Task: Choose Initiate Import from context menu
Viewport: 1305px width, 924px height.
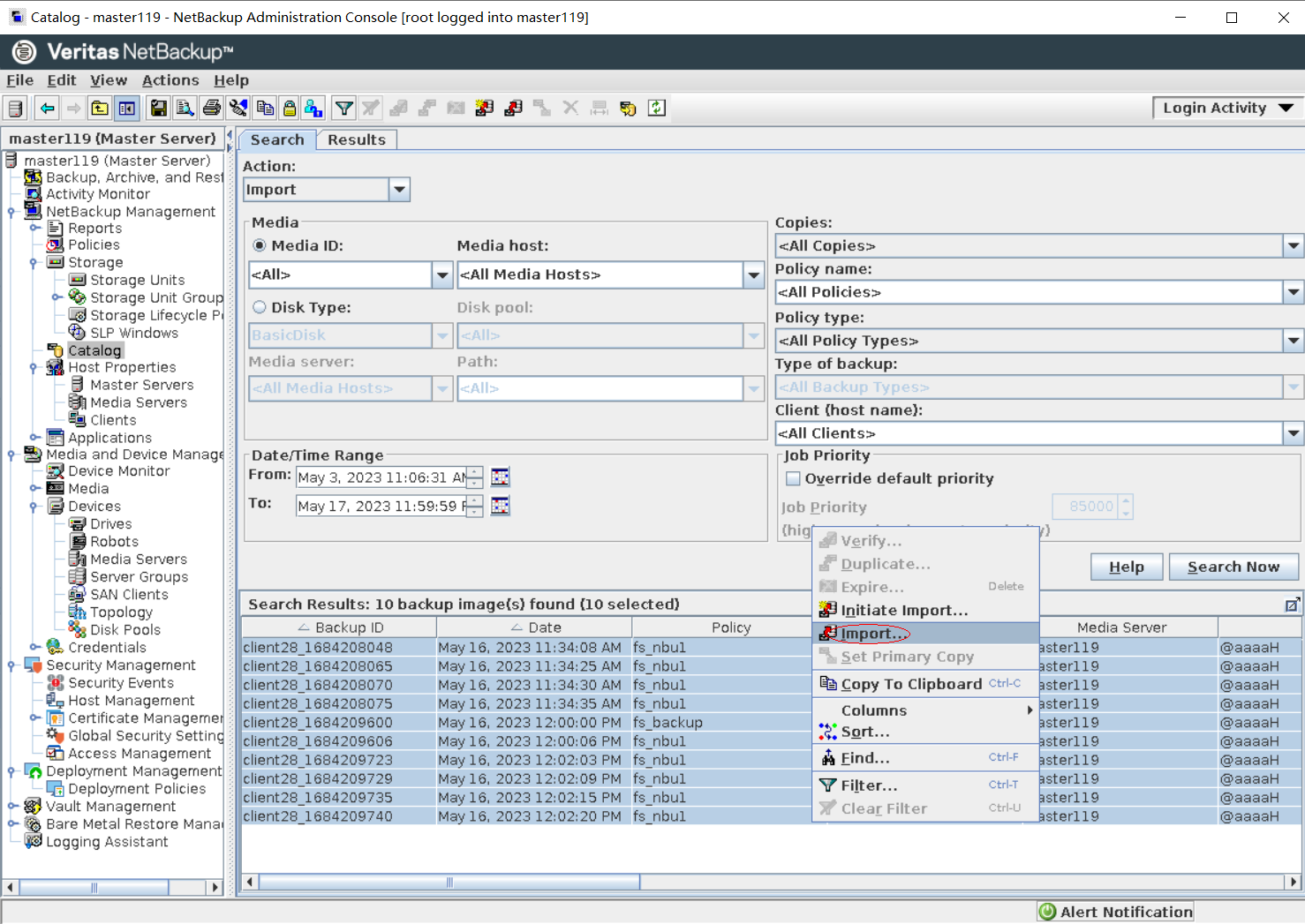Action: pyautogui.click(x=904, y=610)
